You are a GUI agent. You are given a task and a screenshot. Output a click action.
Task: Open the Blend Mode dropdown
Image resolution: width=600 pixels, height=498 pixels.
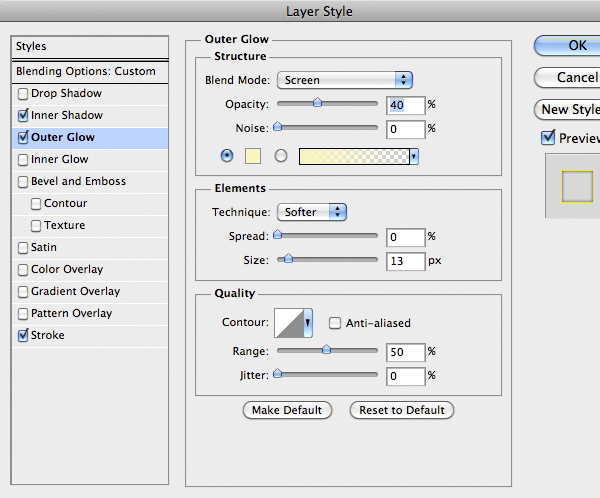pyautogui.click(x=346, y=80)
